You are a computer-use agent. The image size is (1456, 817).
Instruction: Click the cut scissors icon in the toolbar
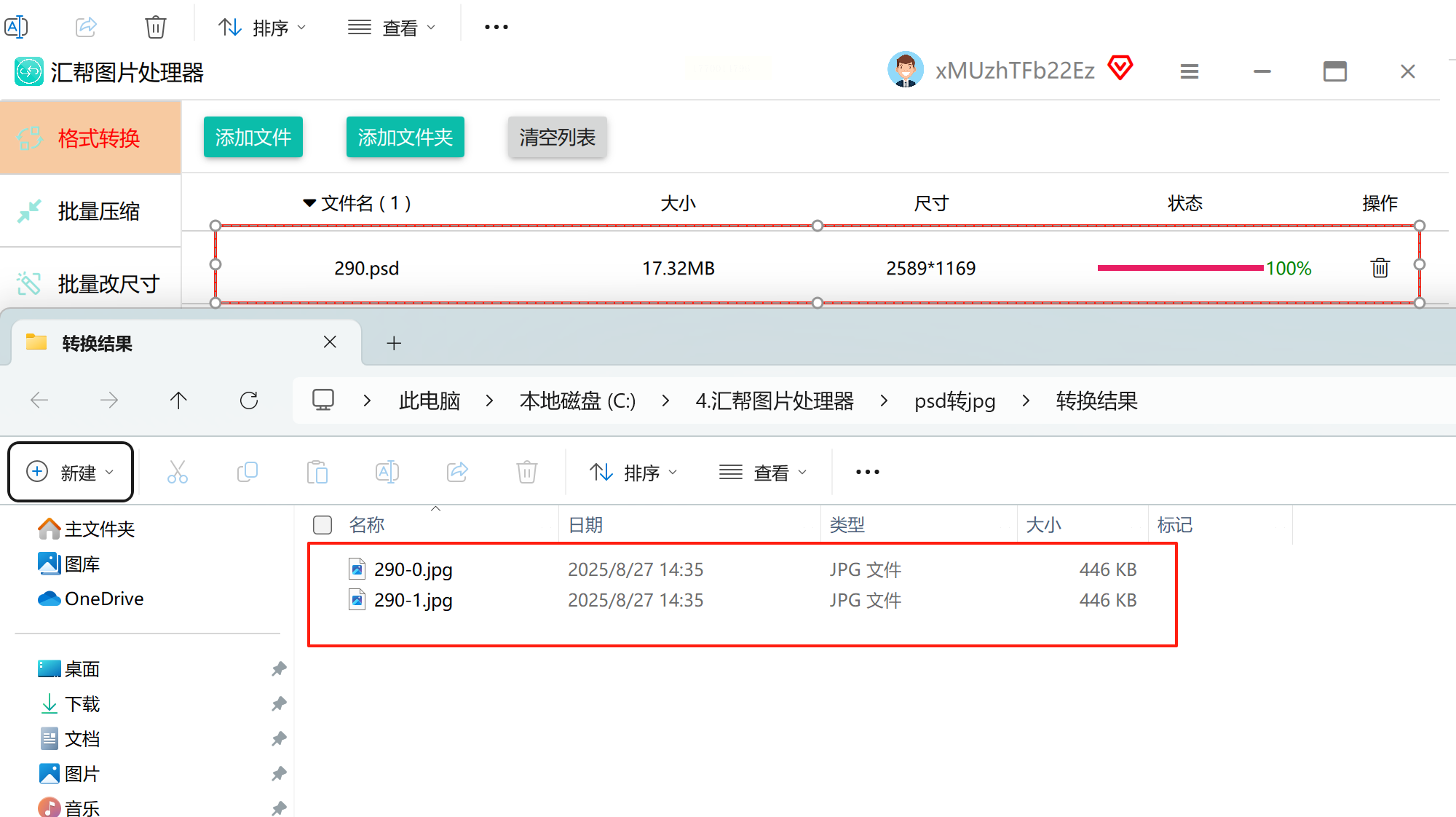178,473
